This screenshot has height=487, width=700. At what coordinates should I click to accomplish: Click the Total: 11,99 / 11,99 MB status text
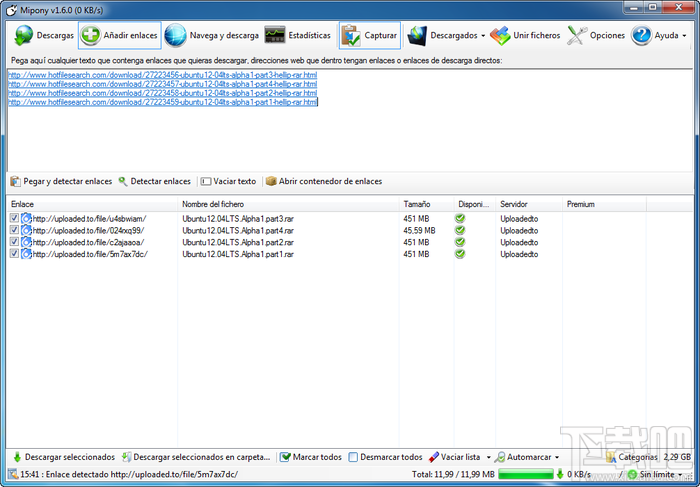[x=453, y=474]
